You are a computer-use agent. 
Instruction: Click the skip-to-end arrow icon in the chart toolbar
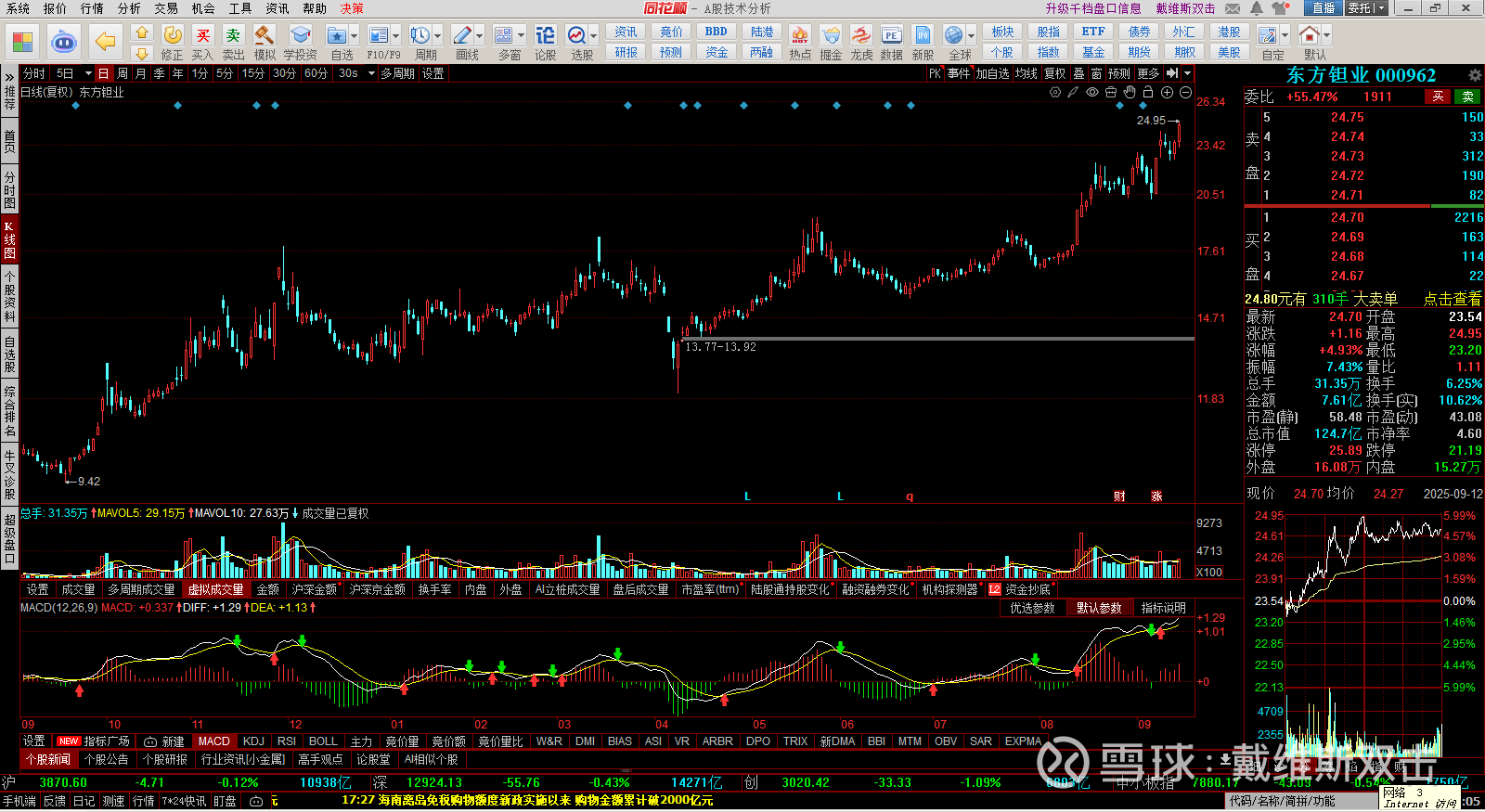[x=1172, y=73]
